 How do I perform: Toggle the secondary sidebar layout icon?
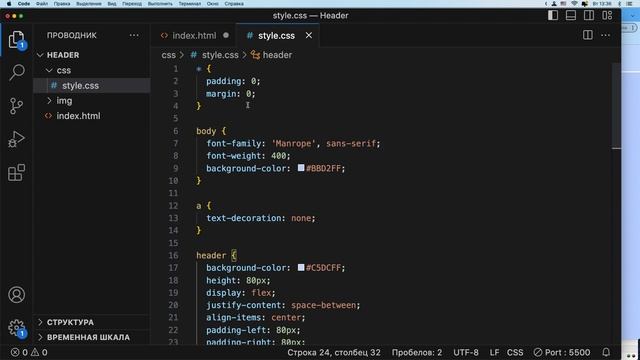(589, 16)
